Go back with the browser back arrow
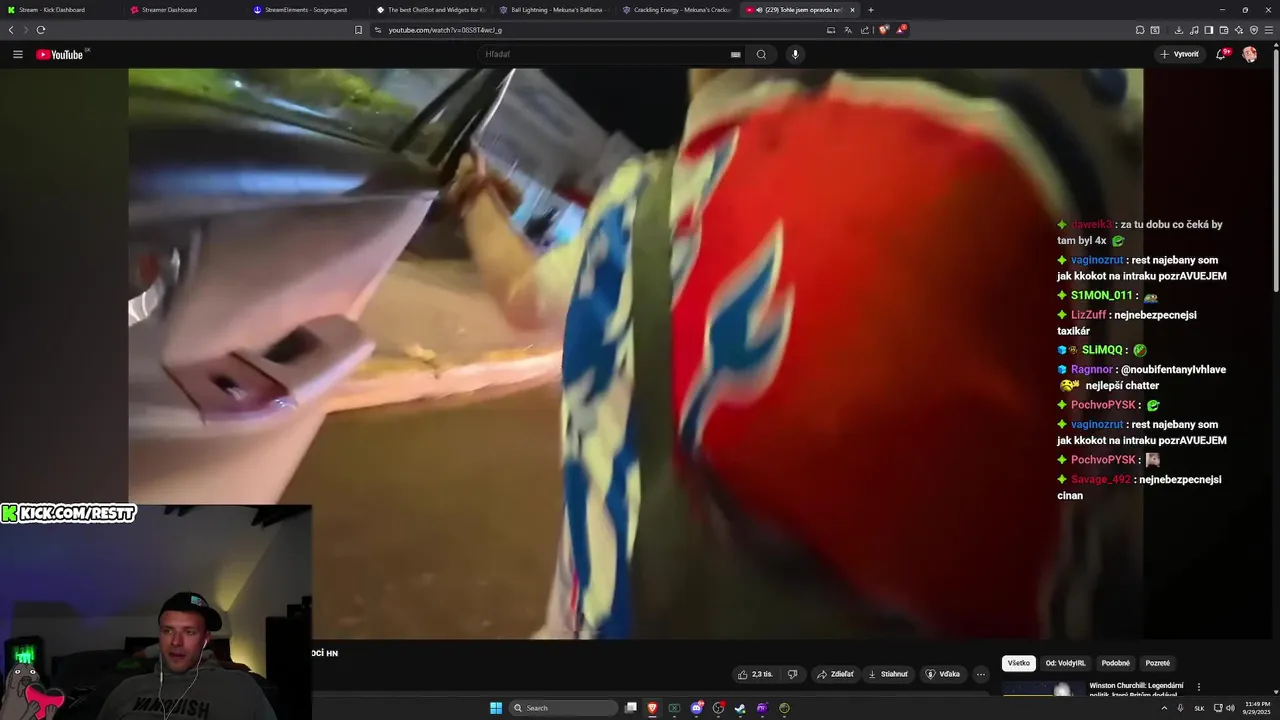 point(11,30)
